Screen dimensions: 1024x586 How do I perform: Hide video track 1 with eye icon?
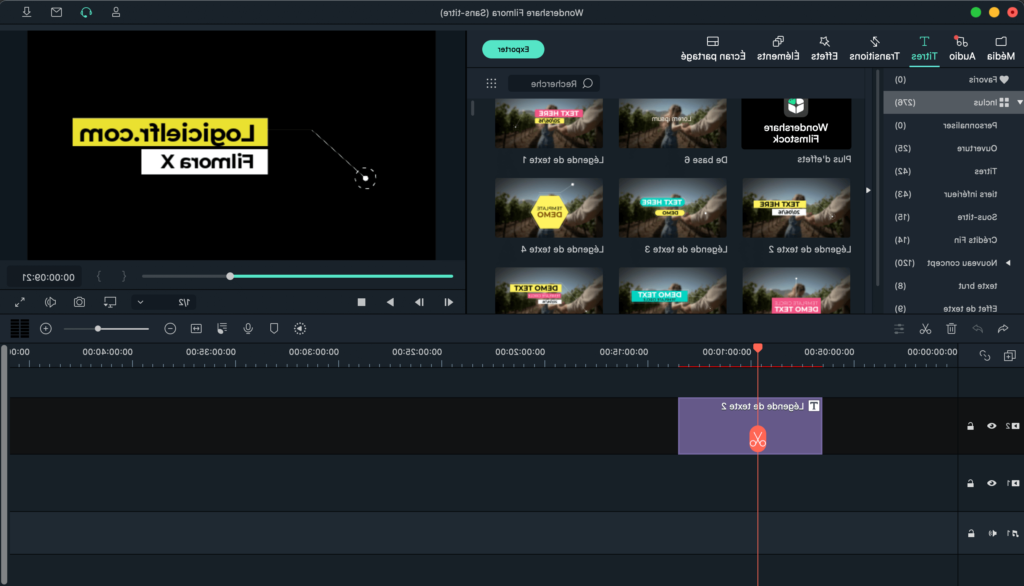tap(991, 483)
